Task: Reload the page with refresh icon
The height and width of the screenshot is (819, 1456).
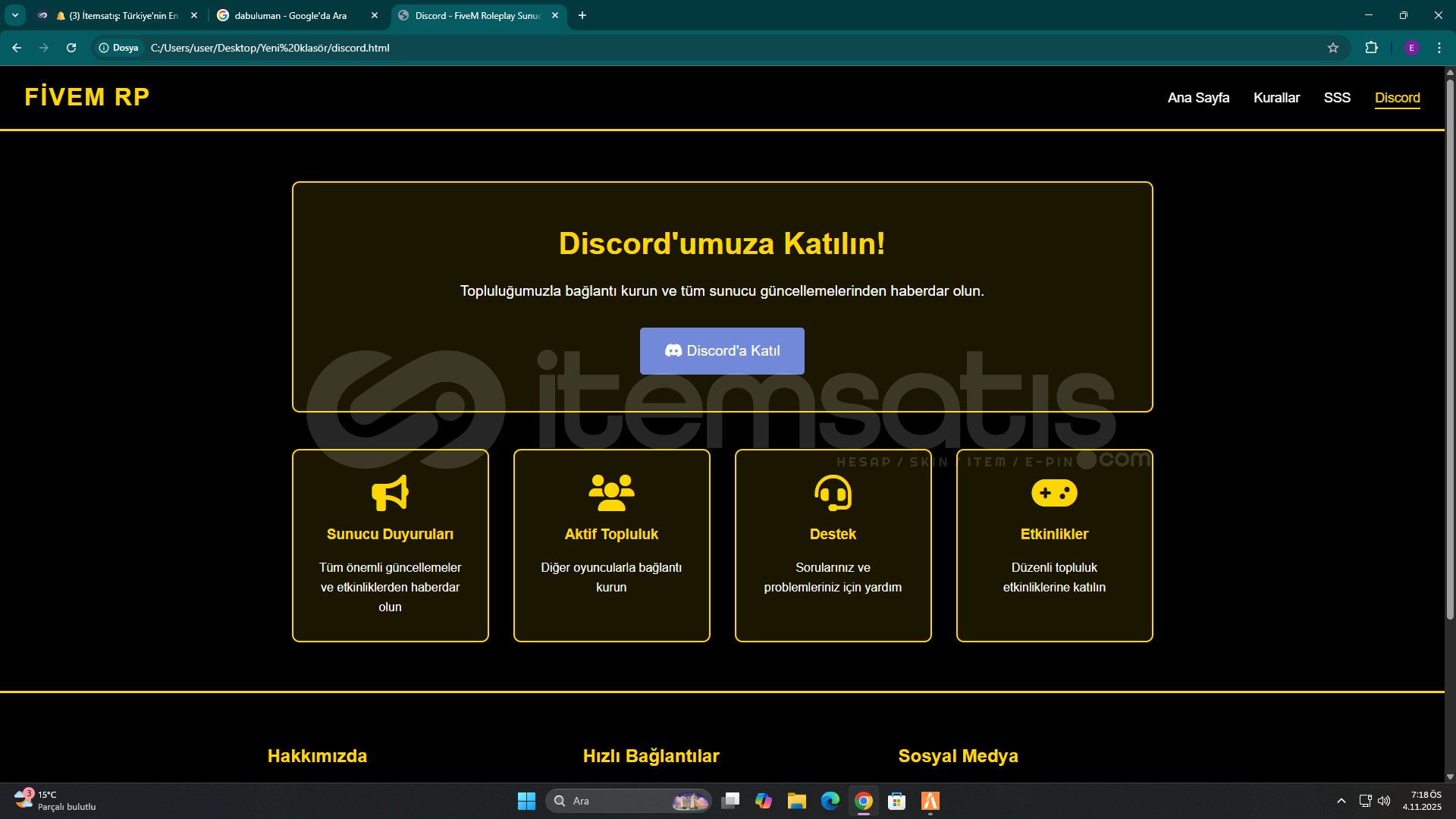Action: point(71,48)
